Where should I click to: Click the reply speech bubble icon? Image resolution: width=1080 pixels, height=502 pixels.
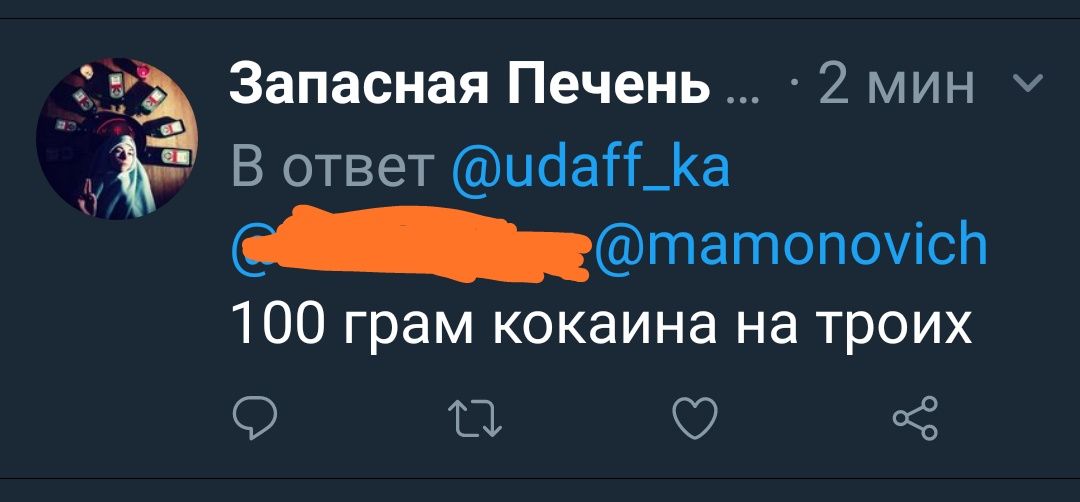point(255,417)
